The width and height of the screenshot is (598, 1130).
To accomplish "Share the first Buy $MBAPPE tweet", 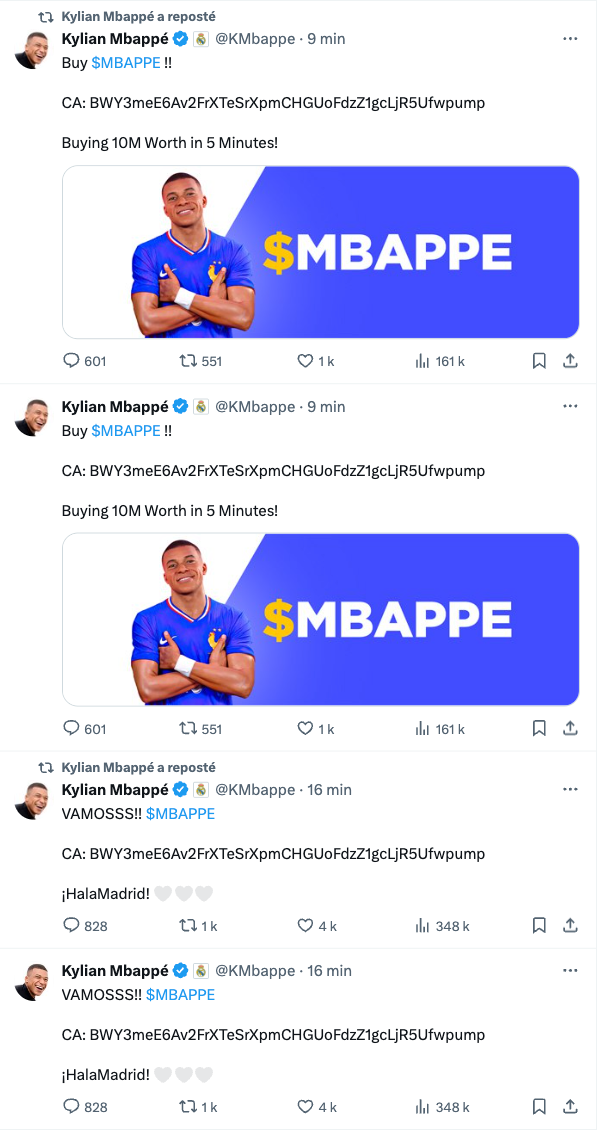I will tap(570, 361).
